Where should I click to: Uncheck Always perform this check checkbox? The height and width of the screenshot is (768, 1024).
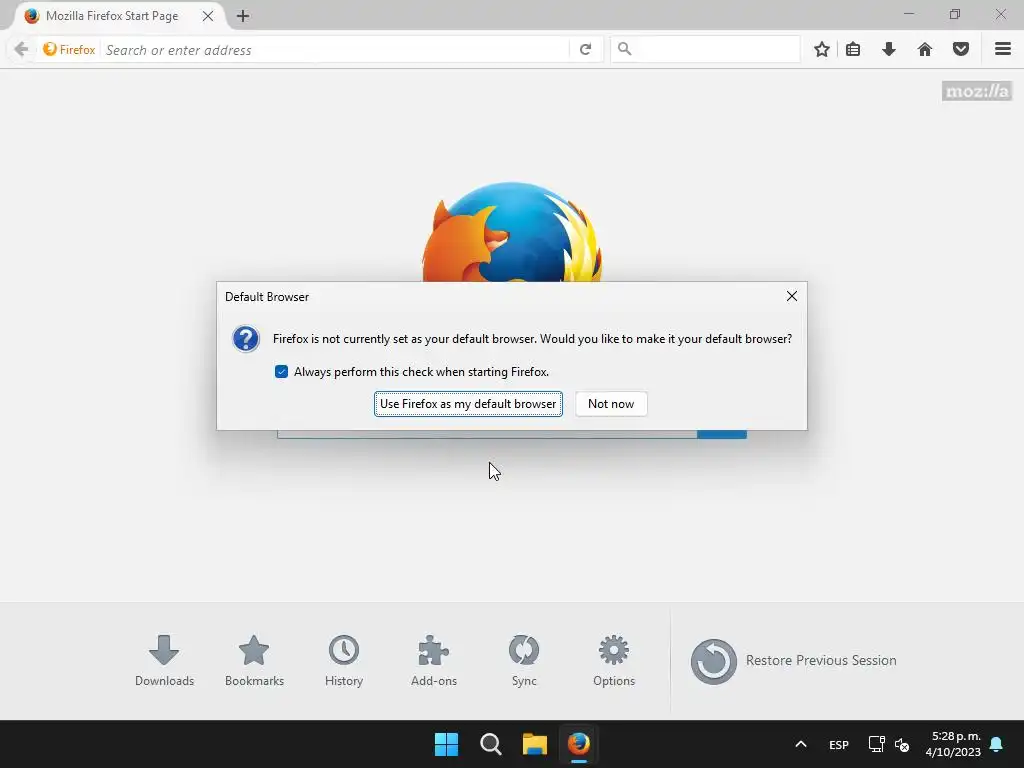281,372
